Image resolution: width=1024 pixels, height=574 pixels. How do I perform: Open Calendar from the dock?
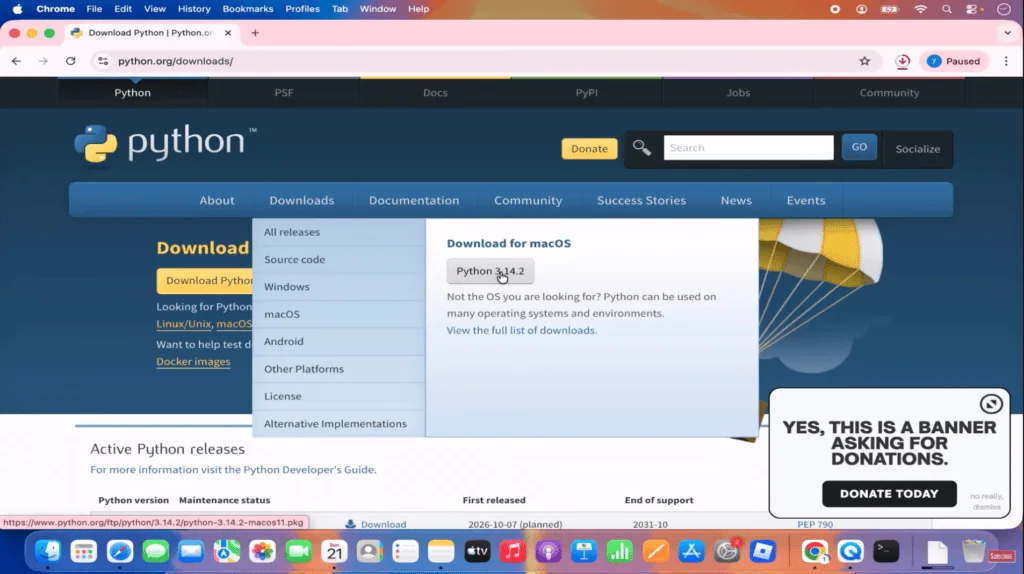pos(334,551)
